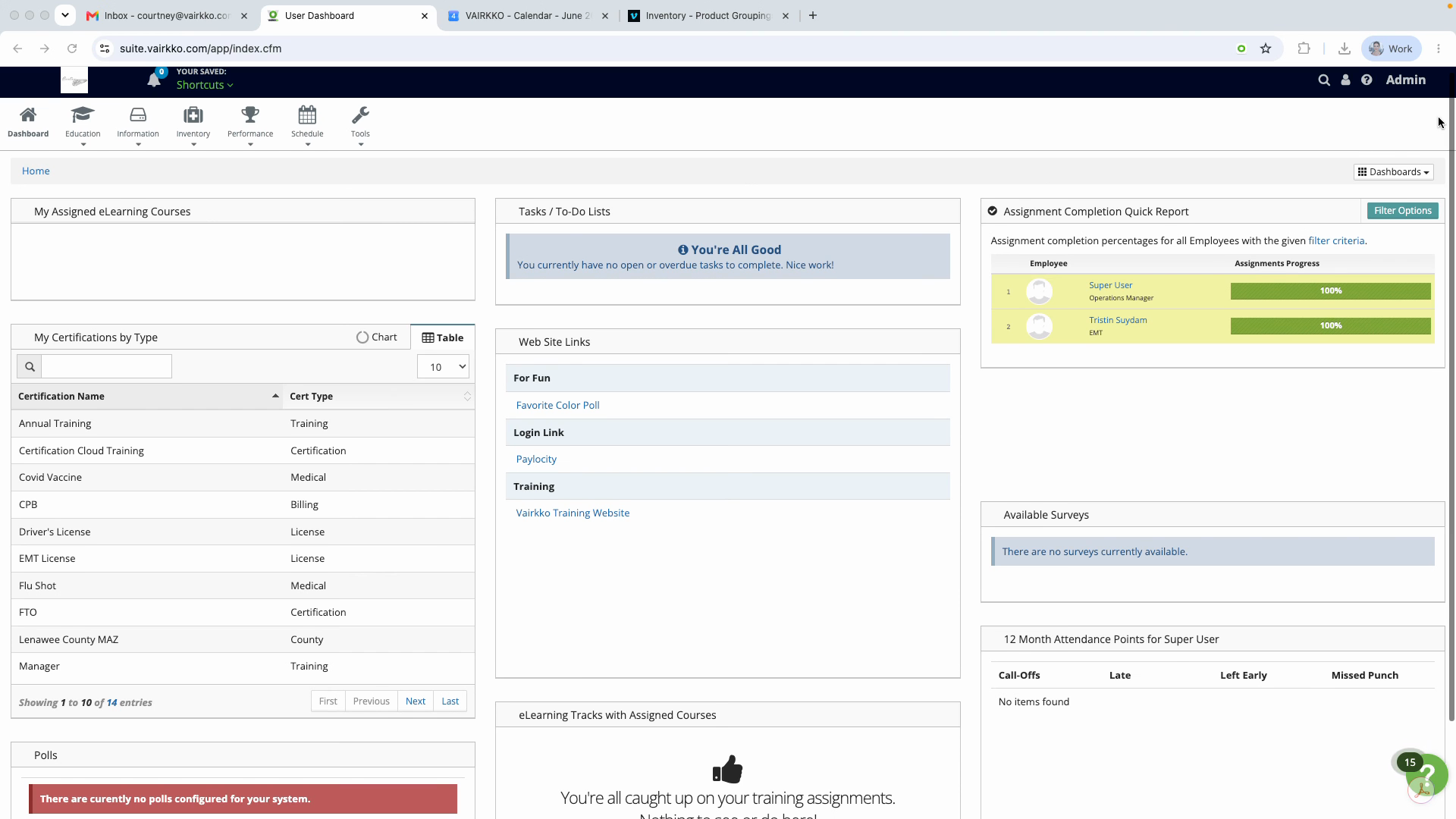Click the First pagination button

pyautogui.click(x=328, y=701)
